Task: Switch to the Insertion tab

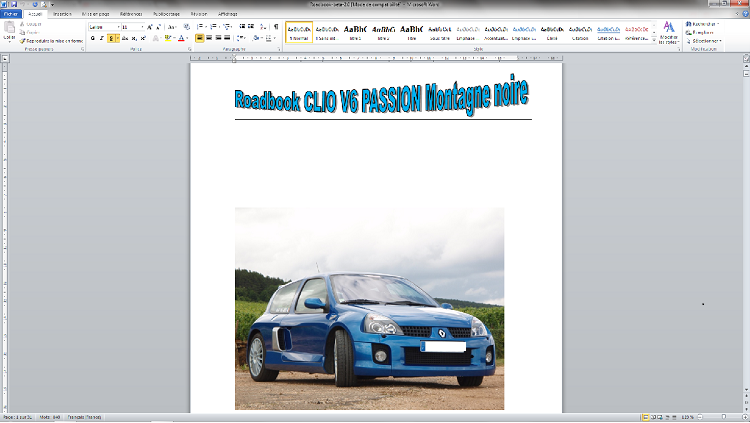Action: [62, 14]
